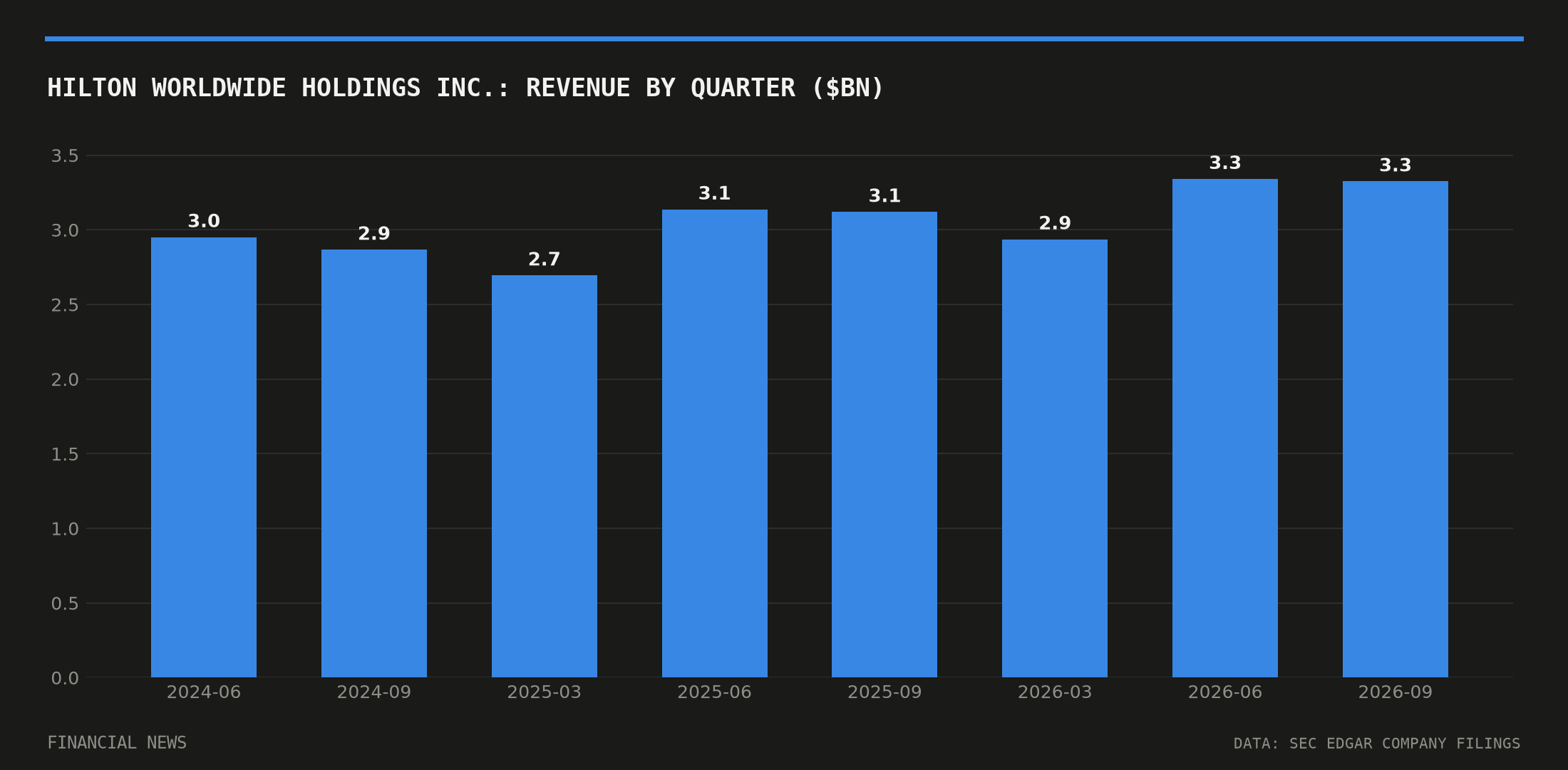1568x770 pixels.
Task: Click the 2025-09 x-axis label
Action: [884, 692]
